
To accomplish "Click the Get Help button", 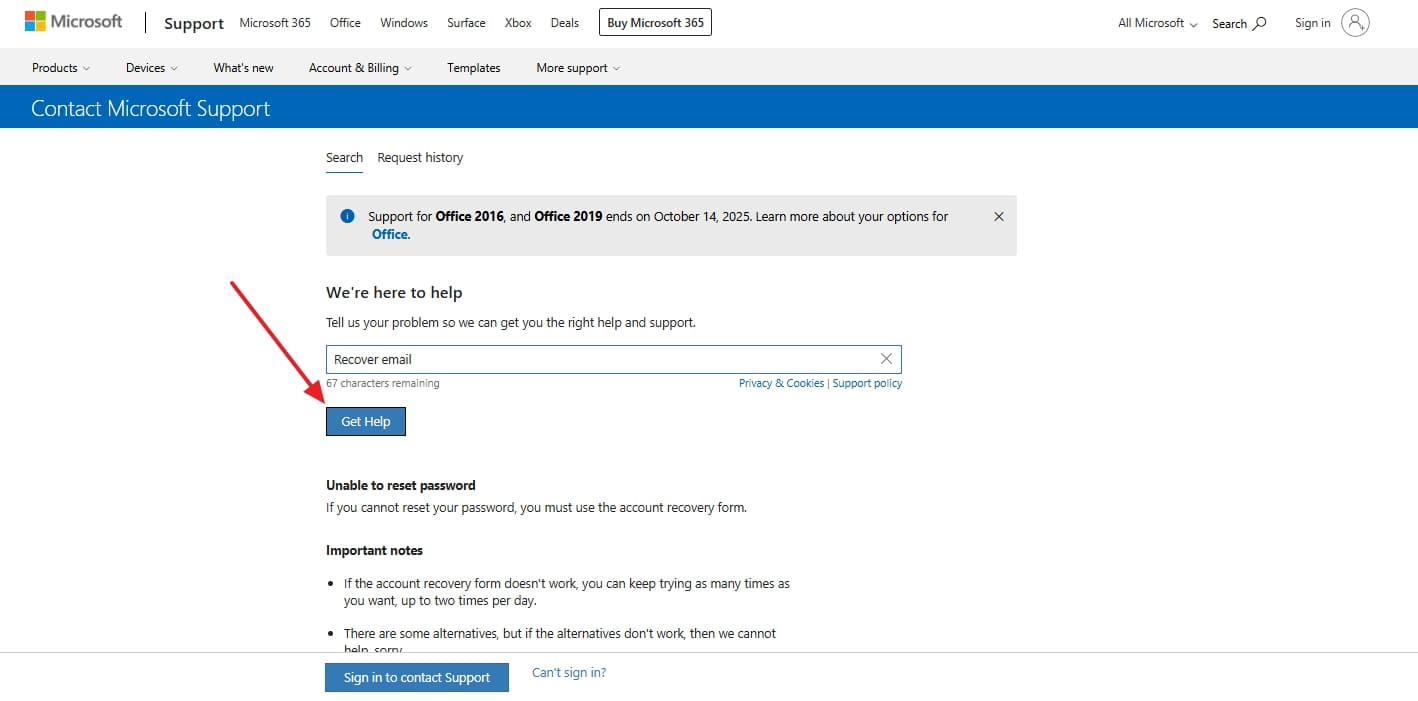I will tap(365, 421).
